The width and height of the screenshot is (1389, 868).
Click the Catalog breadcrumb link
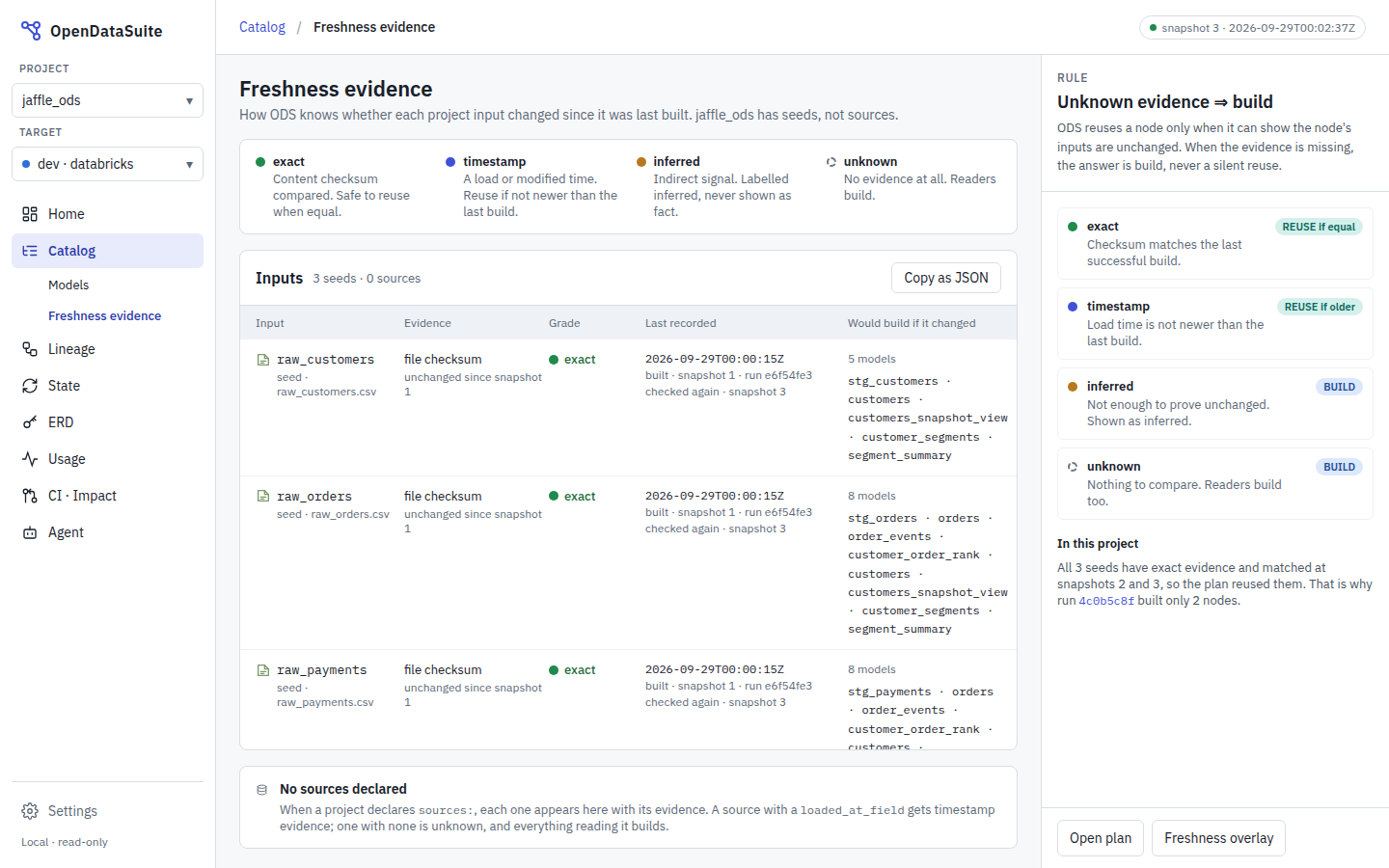[x=262, y=27]
